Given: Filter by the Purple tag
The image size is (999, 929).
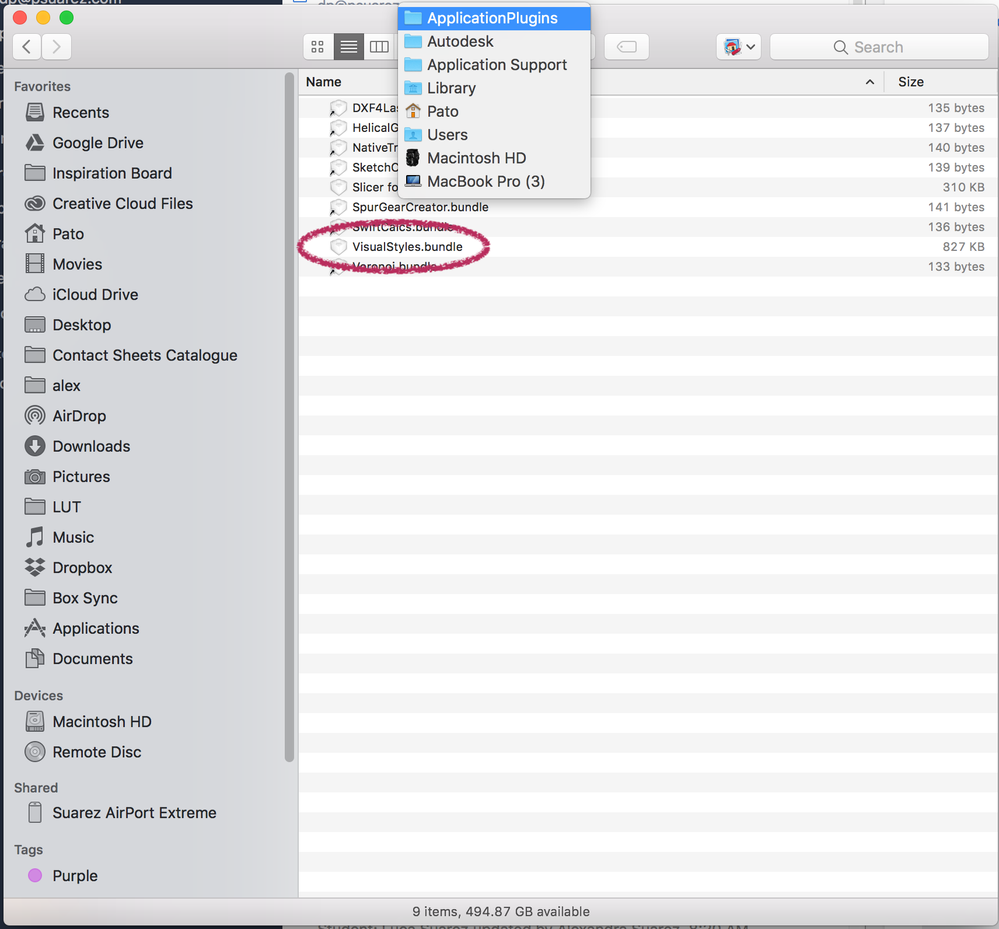Looking at the screenshot, I should [62, 875].
